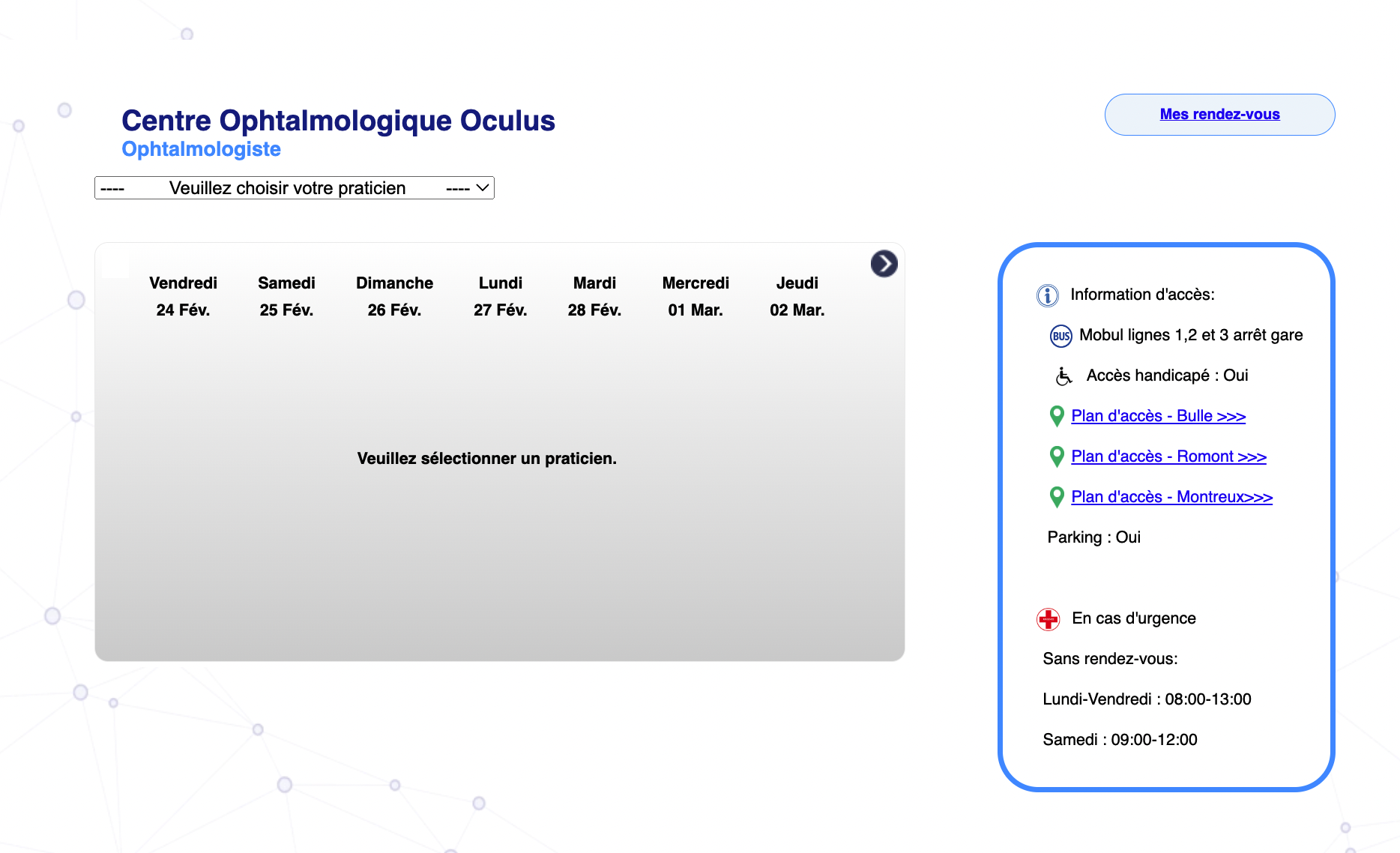Click the green map pin beside Romont
1400x853 pixels.
1057,456
